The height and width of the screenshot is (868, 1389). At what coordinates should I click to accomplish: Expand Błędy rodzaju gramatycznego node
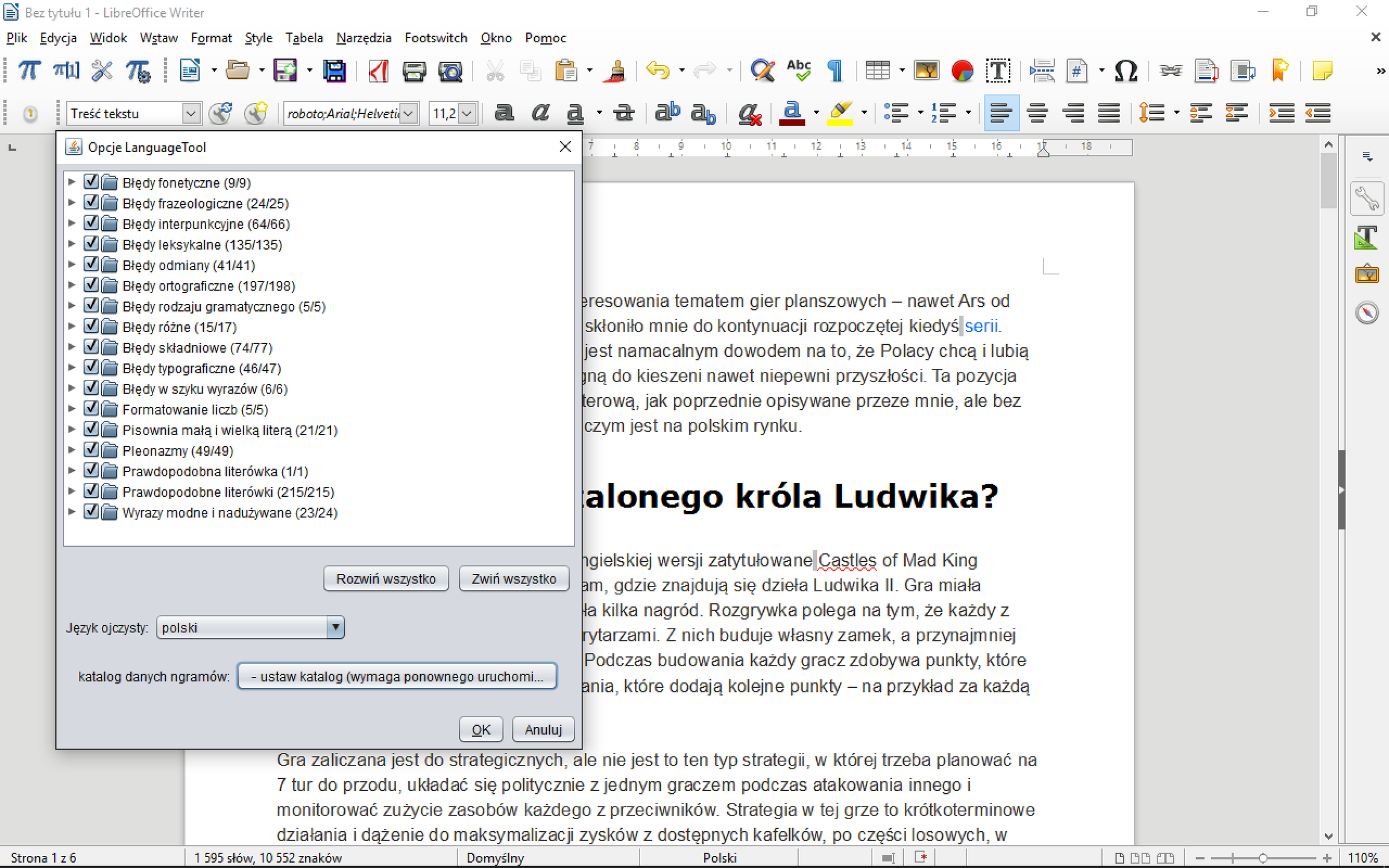(x=72, y=306)
